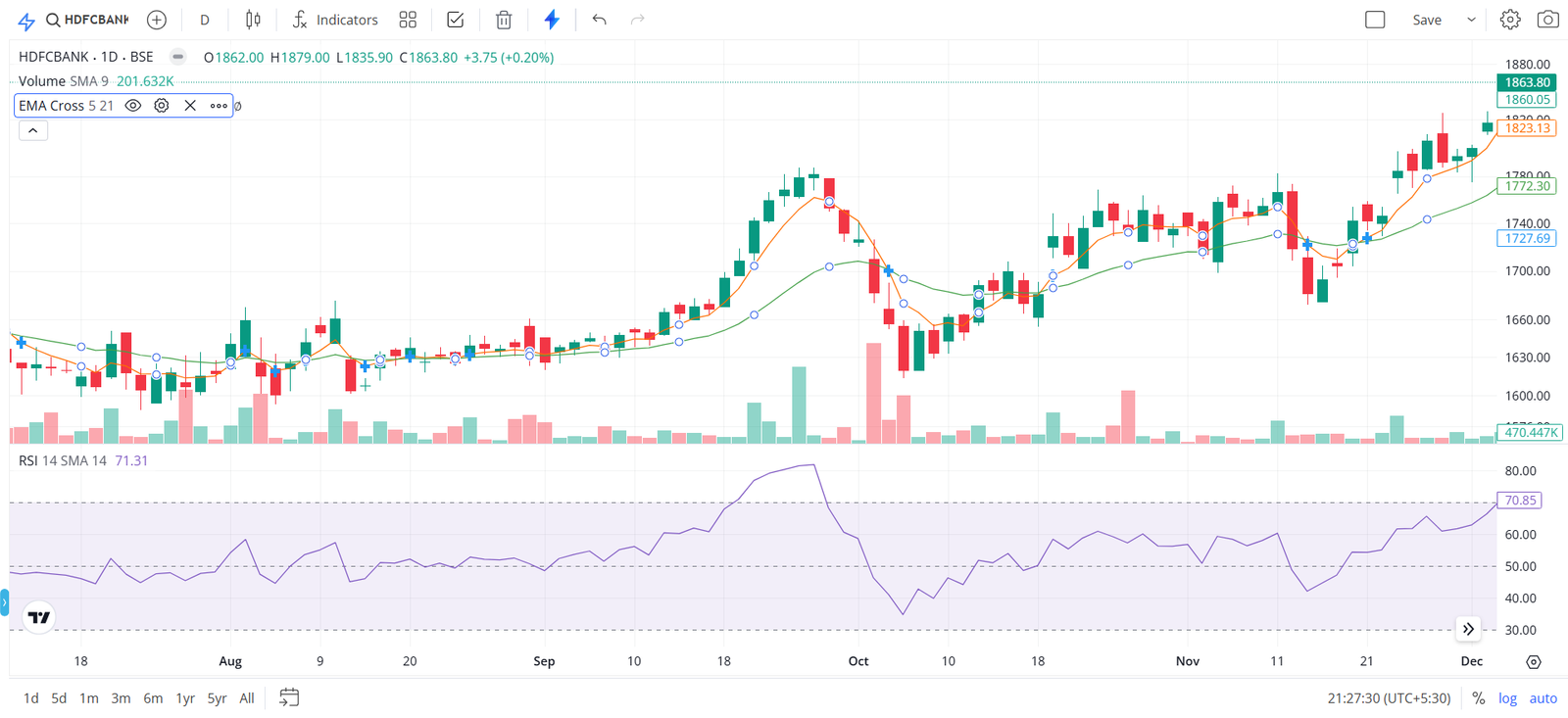Screen dimensions: 1568x718
Task: Toggle the market status indicator beside BSE
Action: pyautogui.click(x=177, y=57)
